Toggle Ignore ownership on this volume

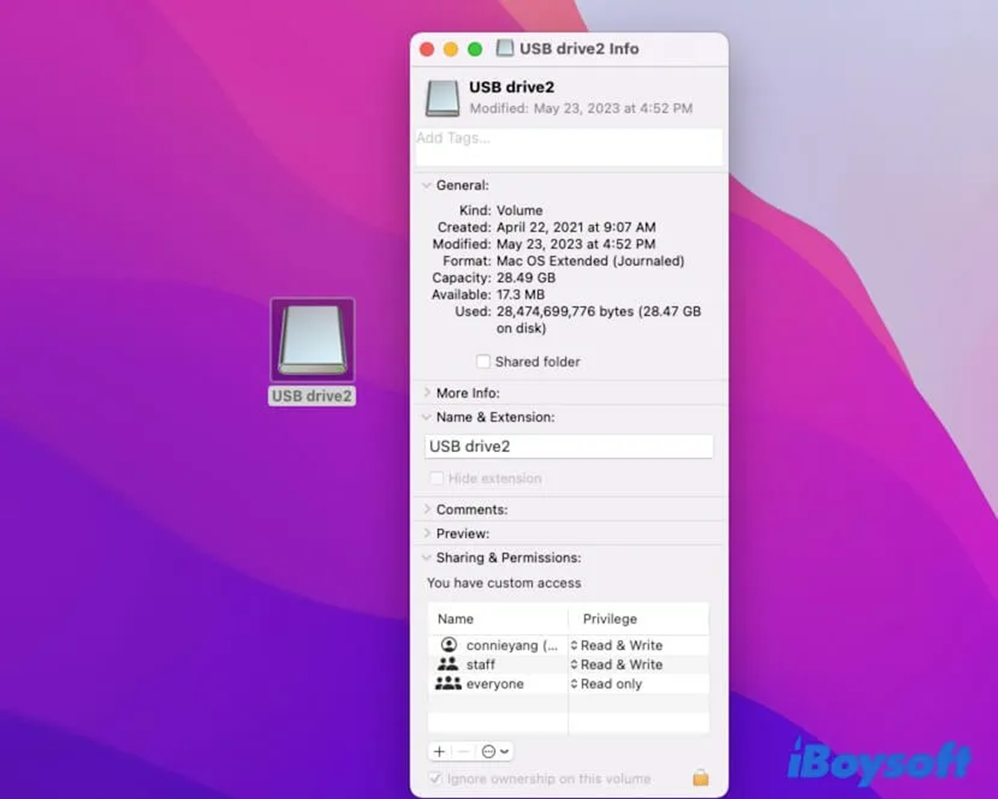pyautogui.click(x=435, y=778)
